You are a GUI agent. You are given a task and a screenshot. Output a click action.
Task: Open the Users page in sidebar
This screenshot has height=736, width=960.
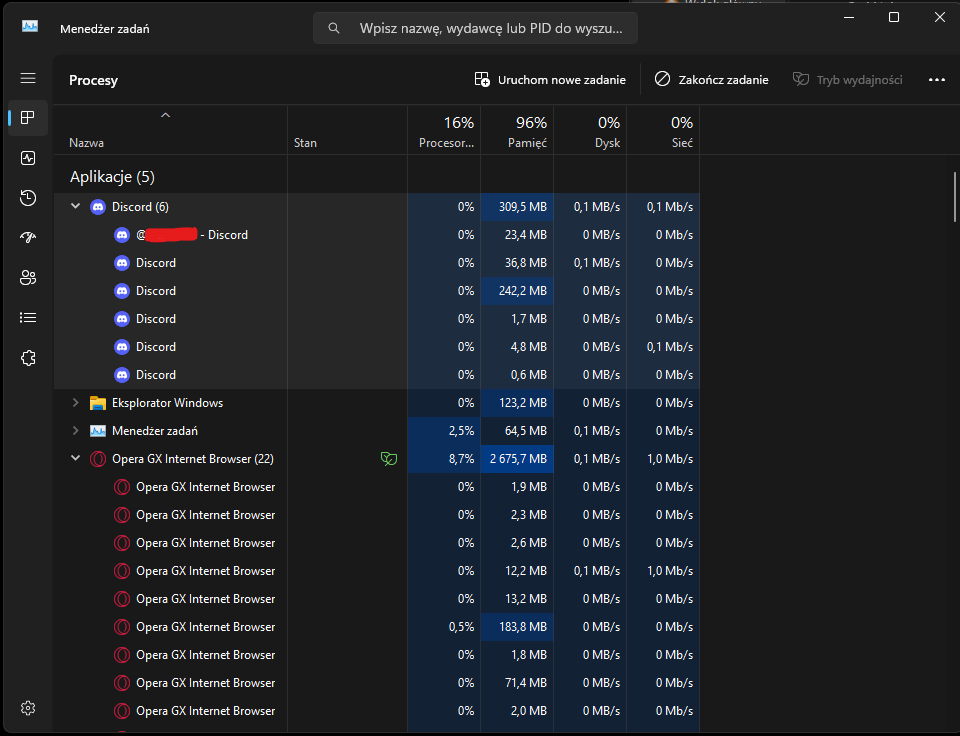pos(28,277)
